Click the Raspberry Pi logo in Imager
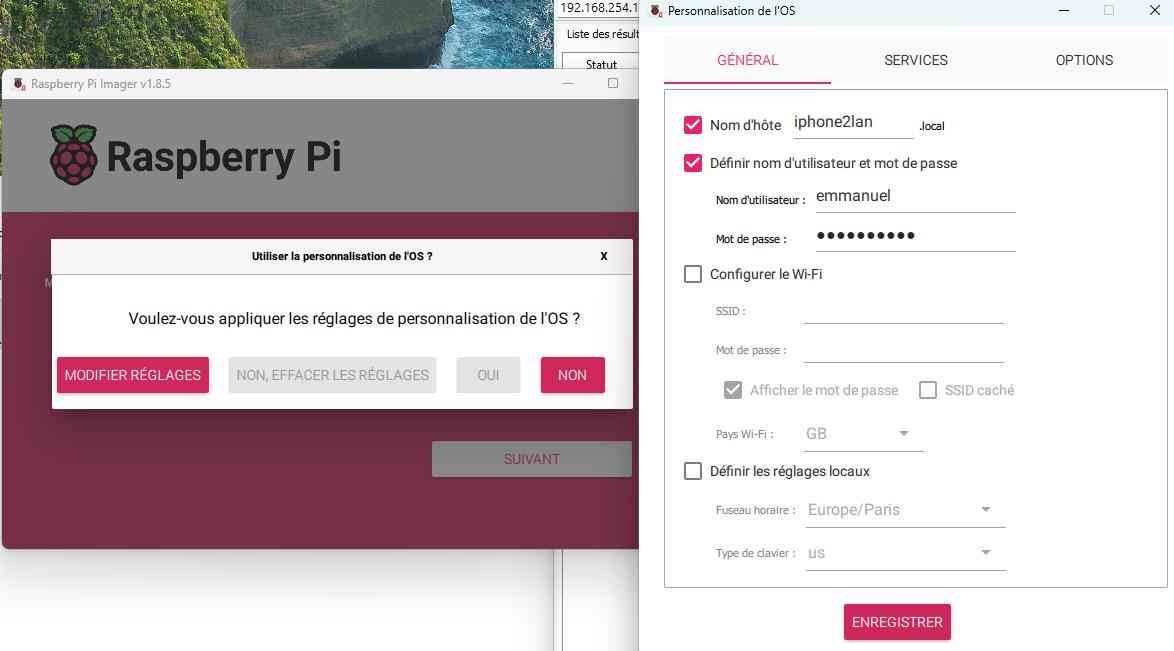Image resolution: width=1174 pixels, height=651 pixels. [x=73, y=154]
